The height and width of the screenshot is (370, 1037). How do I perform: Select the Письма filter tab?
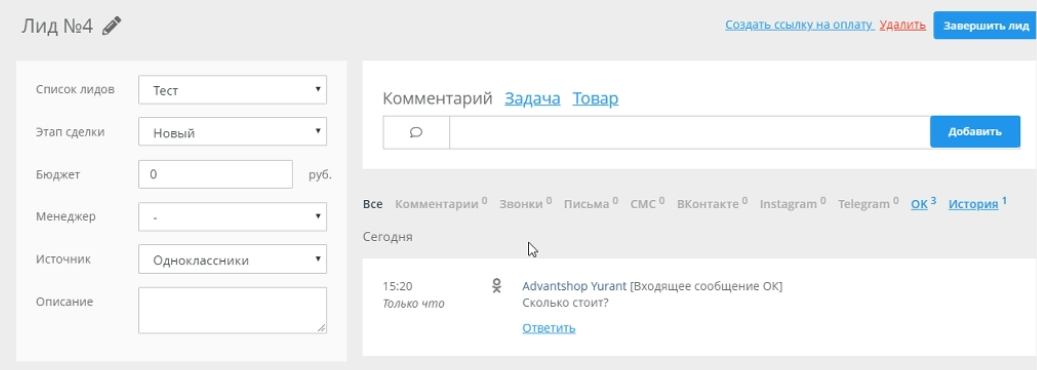(x=591, y=204)
